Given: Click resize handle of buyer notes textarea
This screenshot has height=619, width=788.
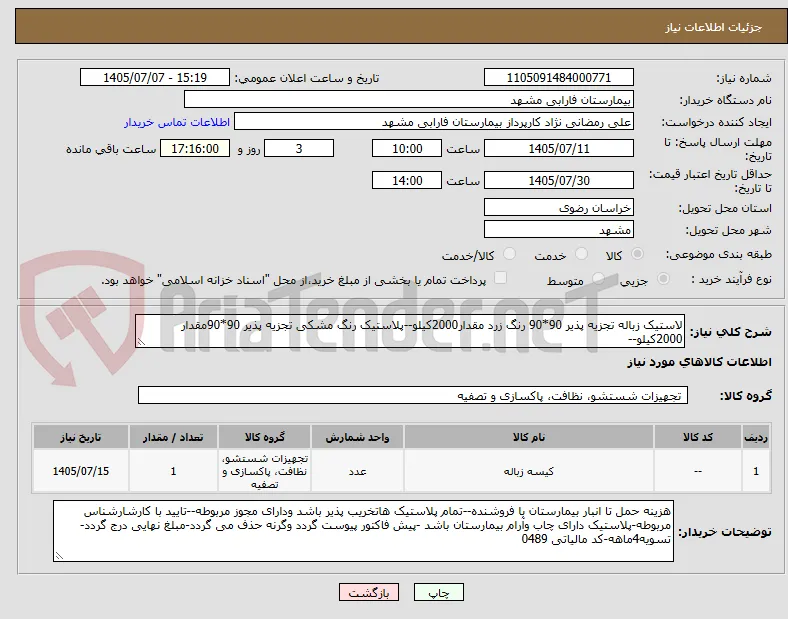Looking at the screenshot, I should (59, 556).
